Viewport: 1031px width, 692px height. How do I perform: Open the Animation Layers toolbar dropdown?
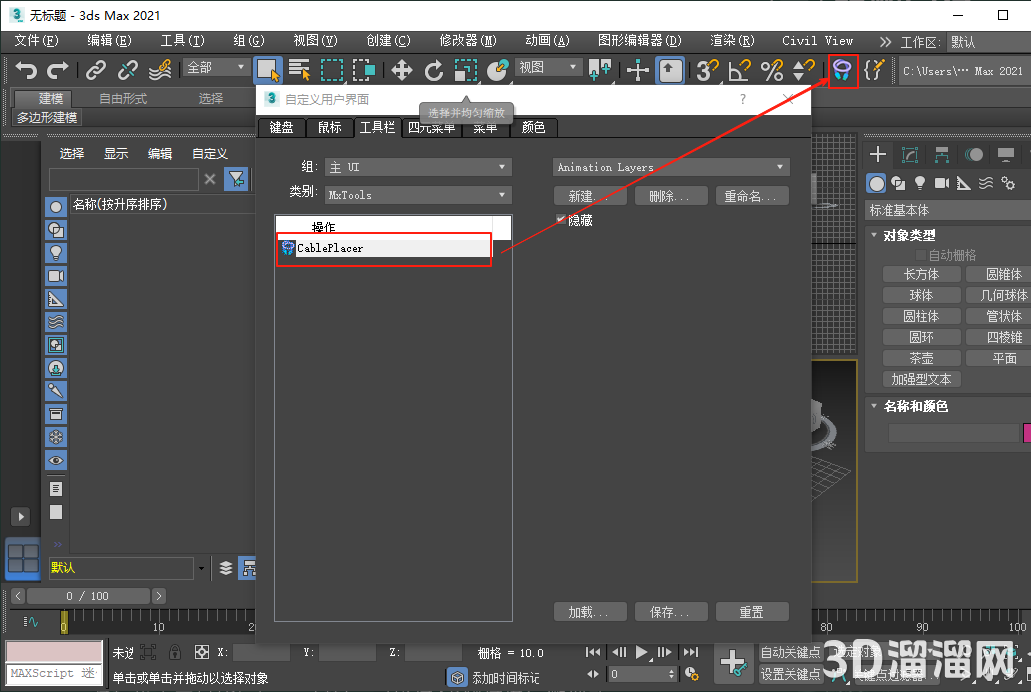[670, 166]
